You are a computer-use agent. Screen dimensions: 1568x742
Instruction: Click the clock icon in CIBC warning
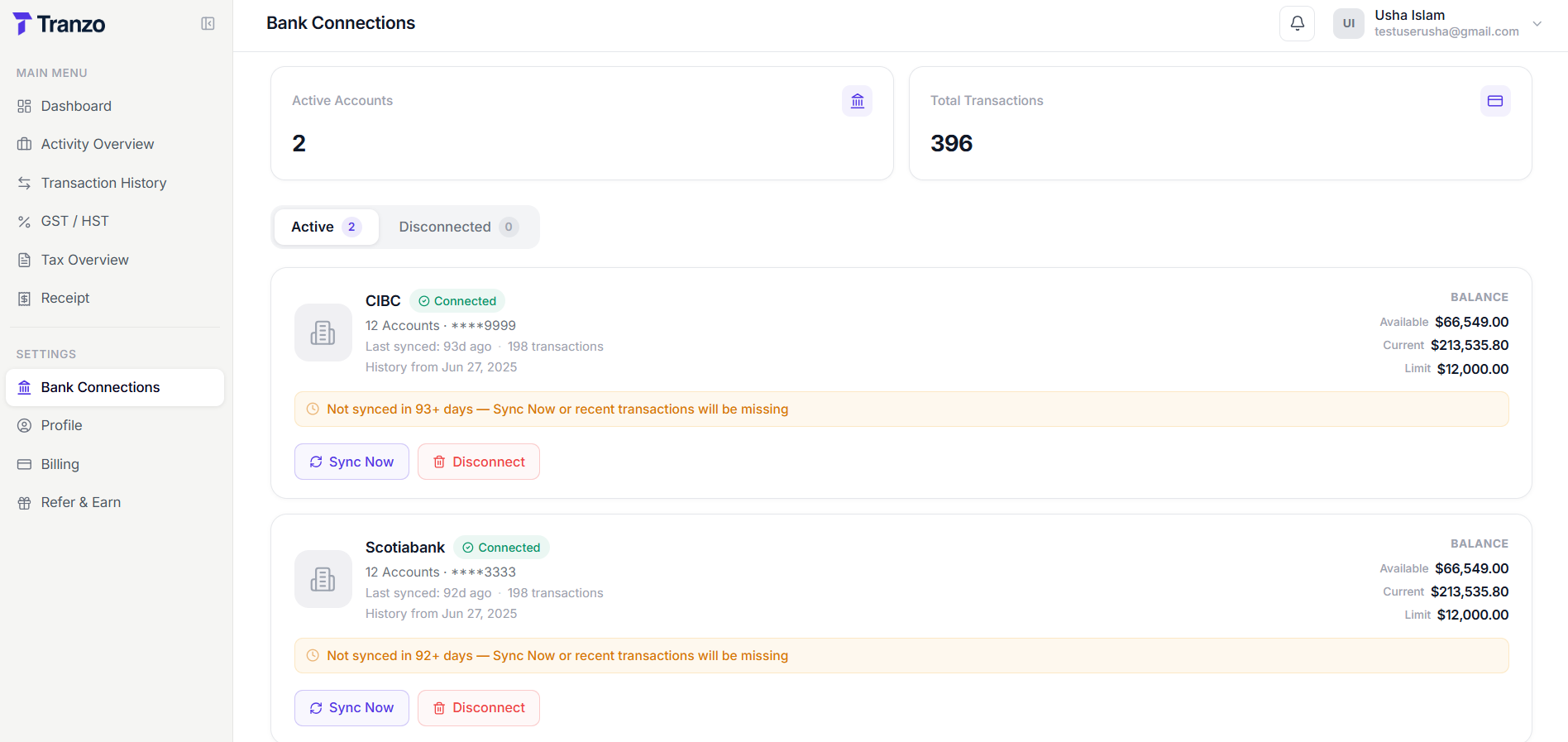[313, 409]
